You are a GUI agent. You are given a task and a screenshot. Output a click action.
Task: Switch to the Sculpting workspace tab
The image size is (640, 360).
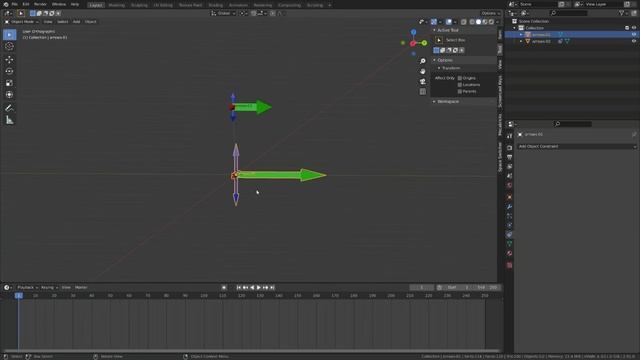point(139,5)
